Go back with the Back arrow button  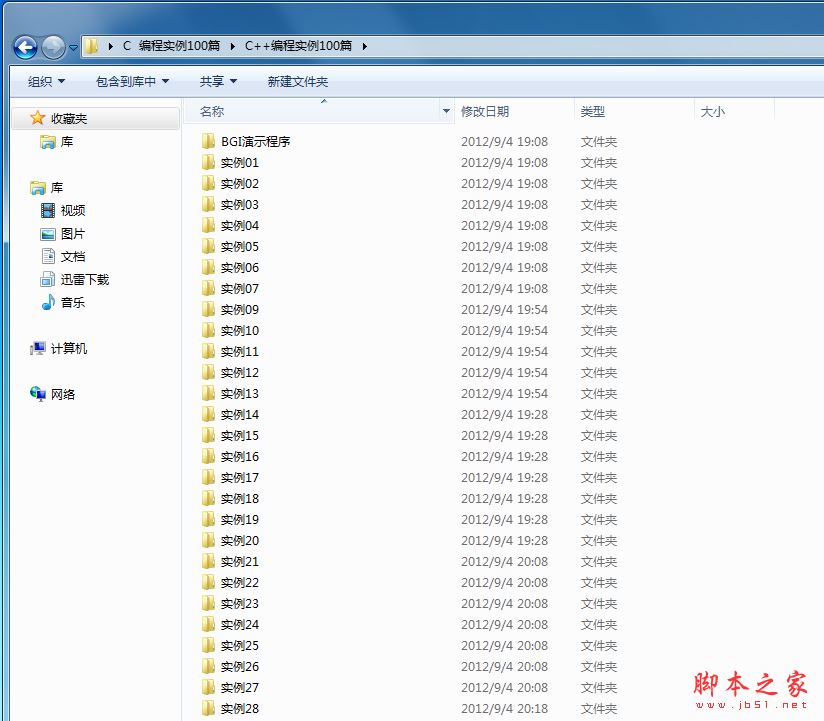point(25,48)
